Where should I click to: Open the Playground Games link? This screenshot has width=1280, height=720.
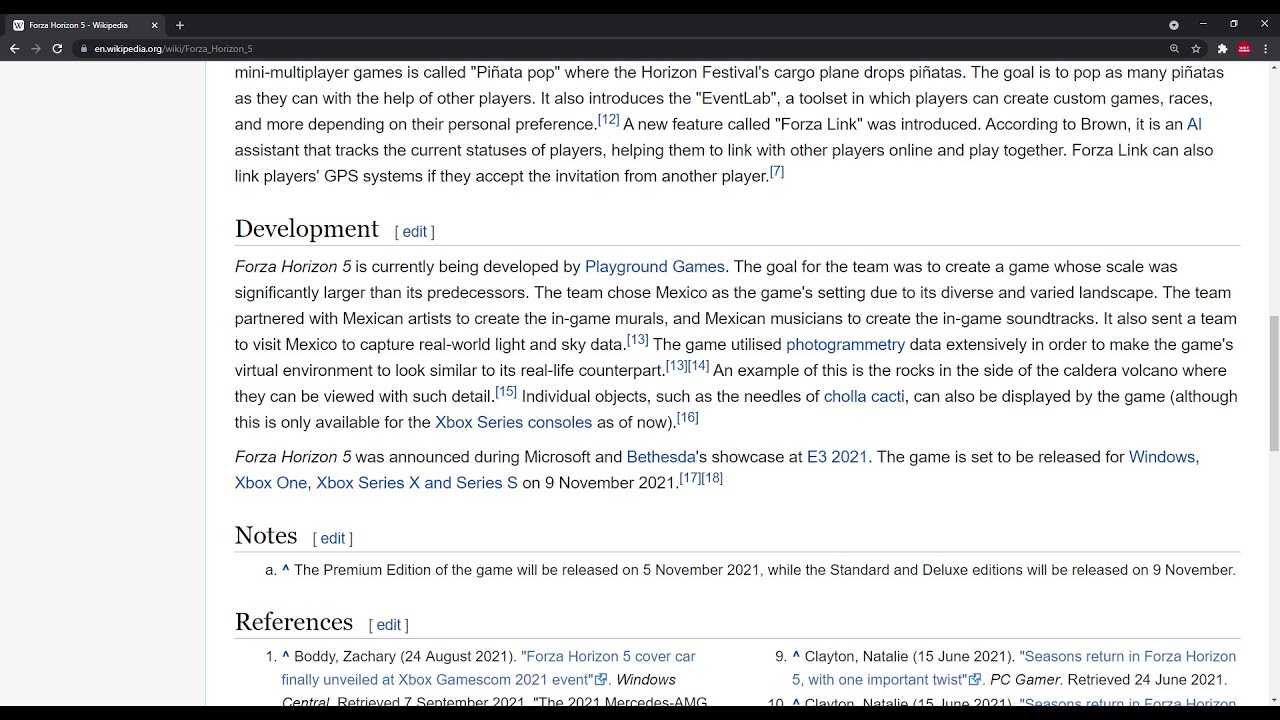(x=655, y=267)
